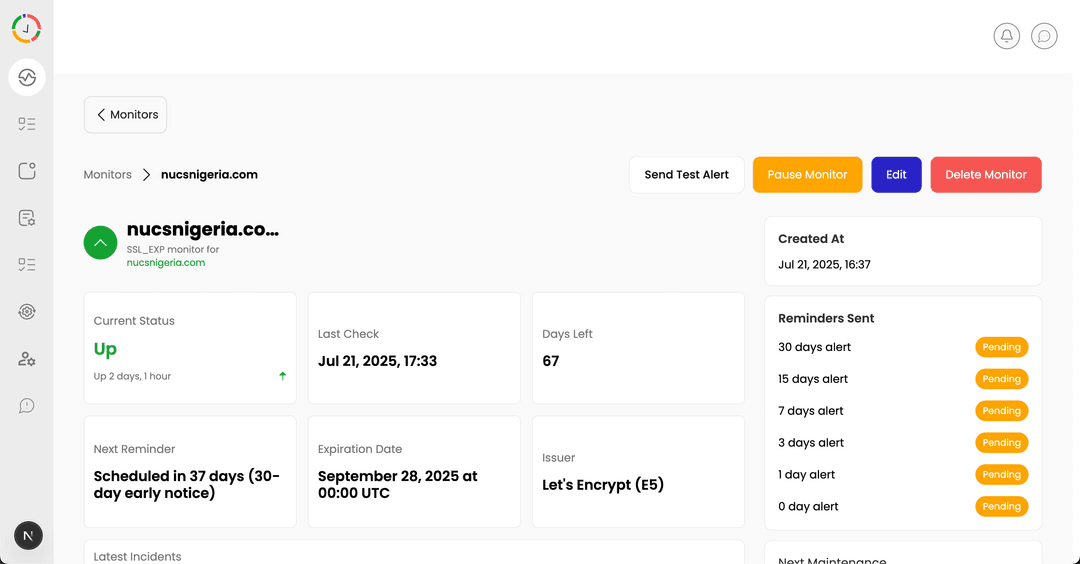Click the Pause Monitor button
This screenshot has height=564, width=1080.
(807, 175)
